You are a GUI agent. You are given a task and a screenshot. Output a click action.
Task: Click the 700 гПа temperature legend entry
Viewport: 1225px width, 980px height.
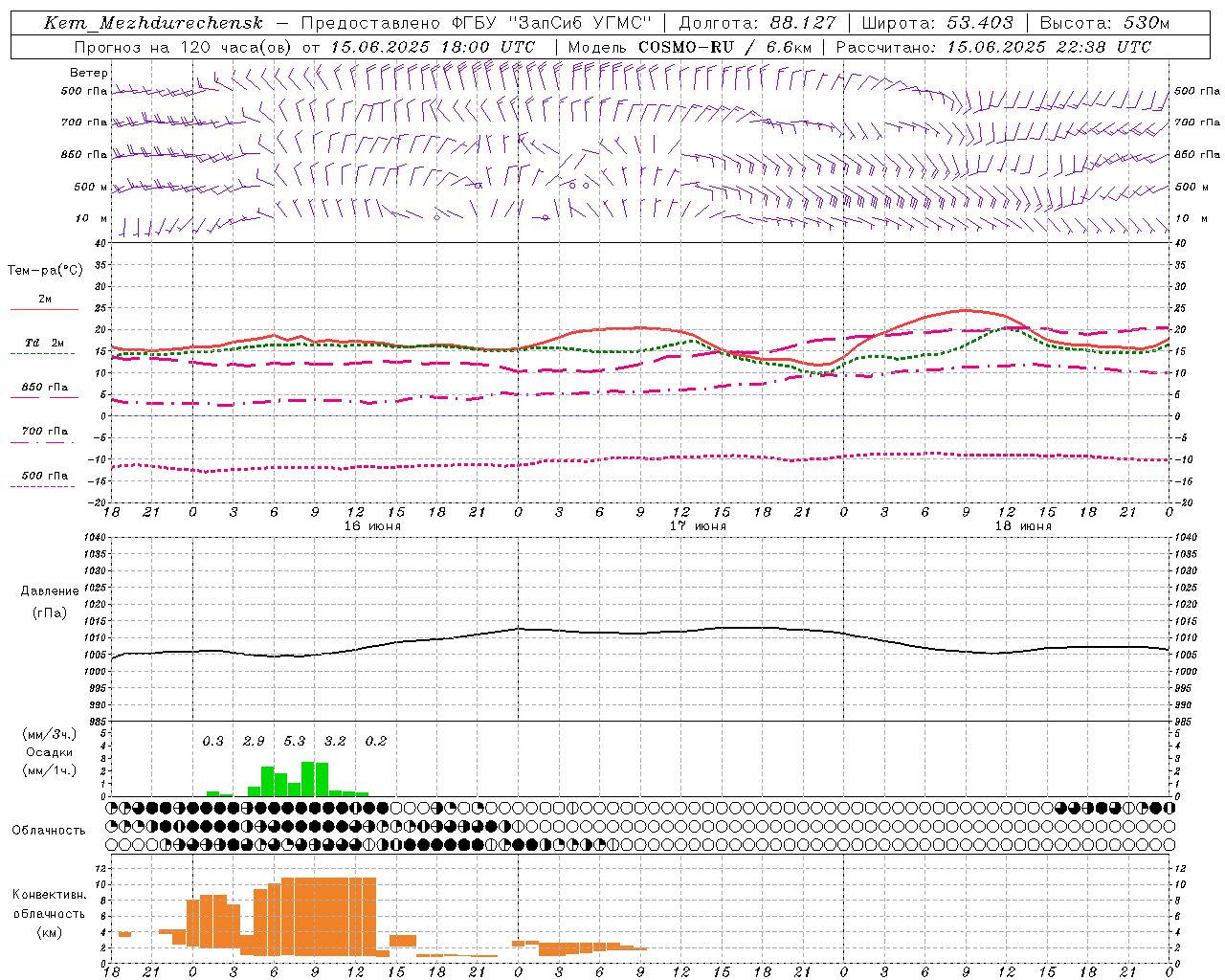pos(44,432)
